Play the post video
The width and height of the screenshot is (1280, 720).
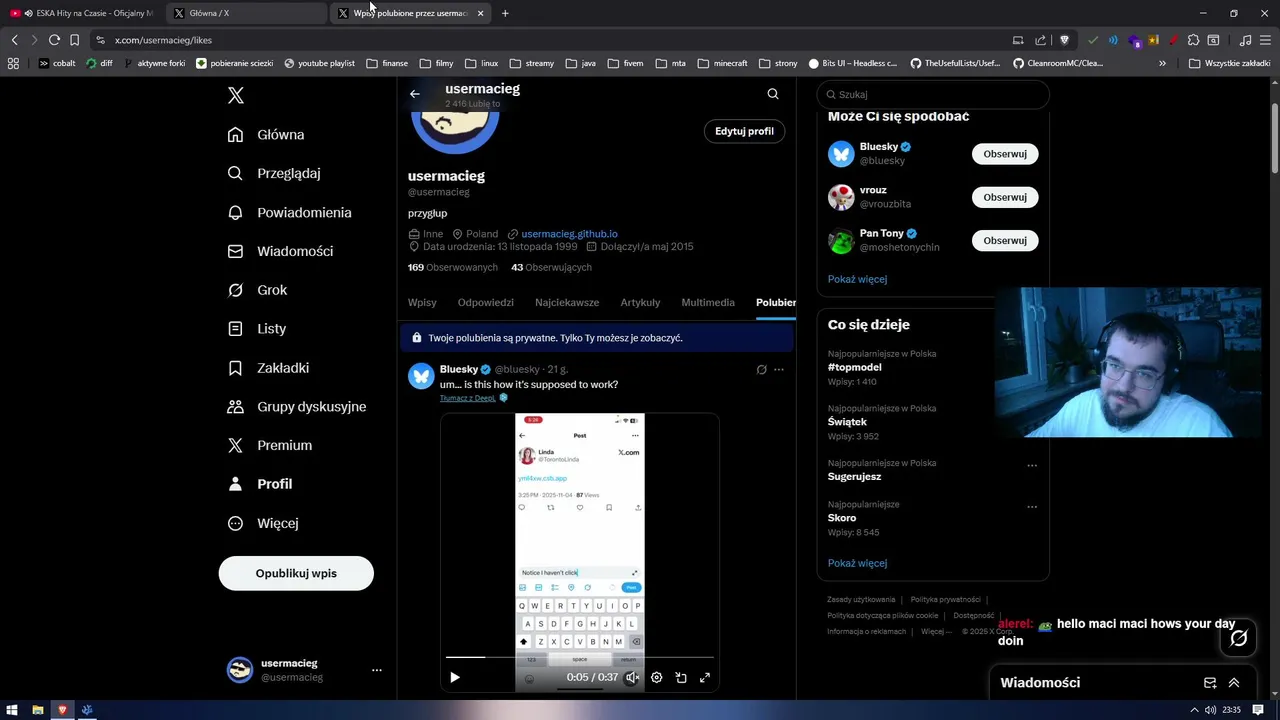(x=455, y=677)
